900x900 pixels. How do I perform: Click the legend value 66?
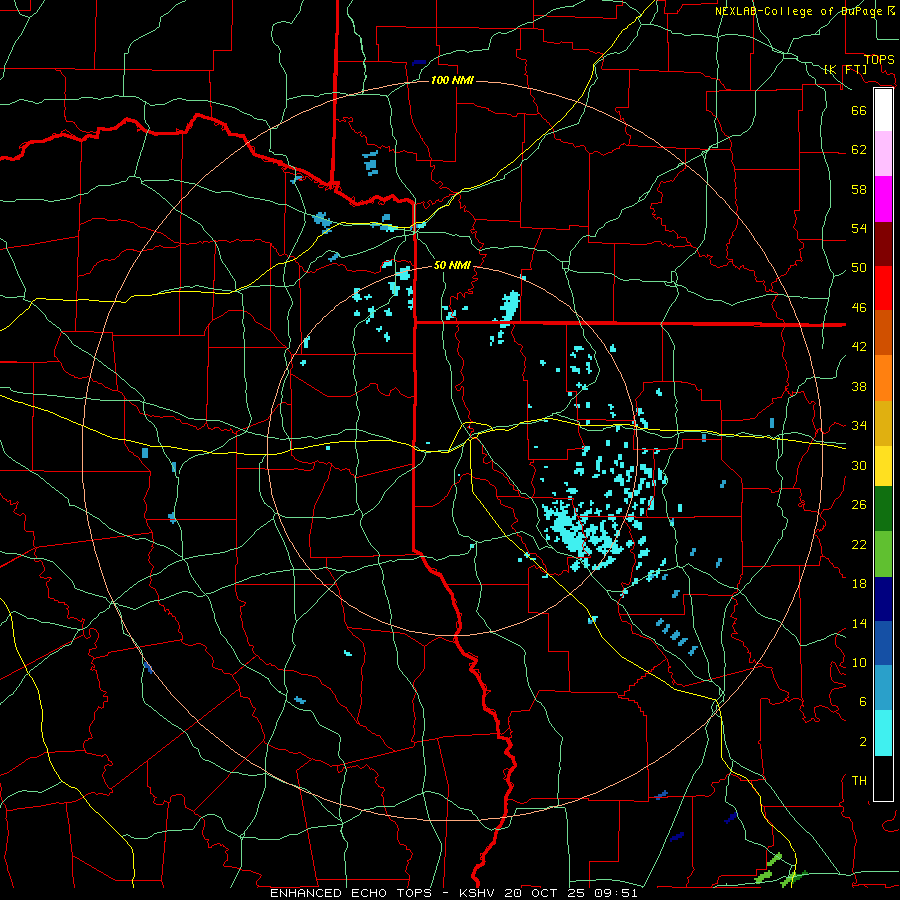(x=859, y=110)
